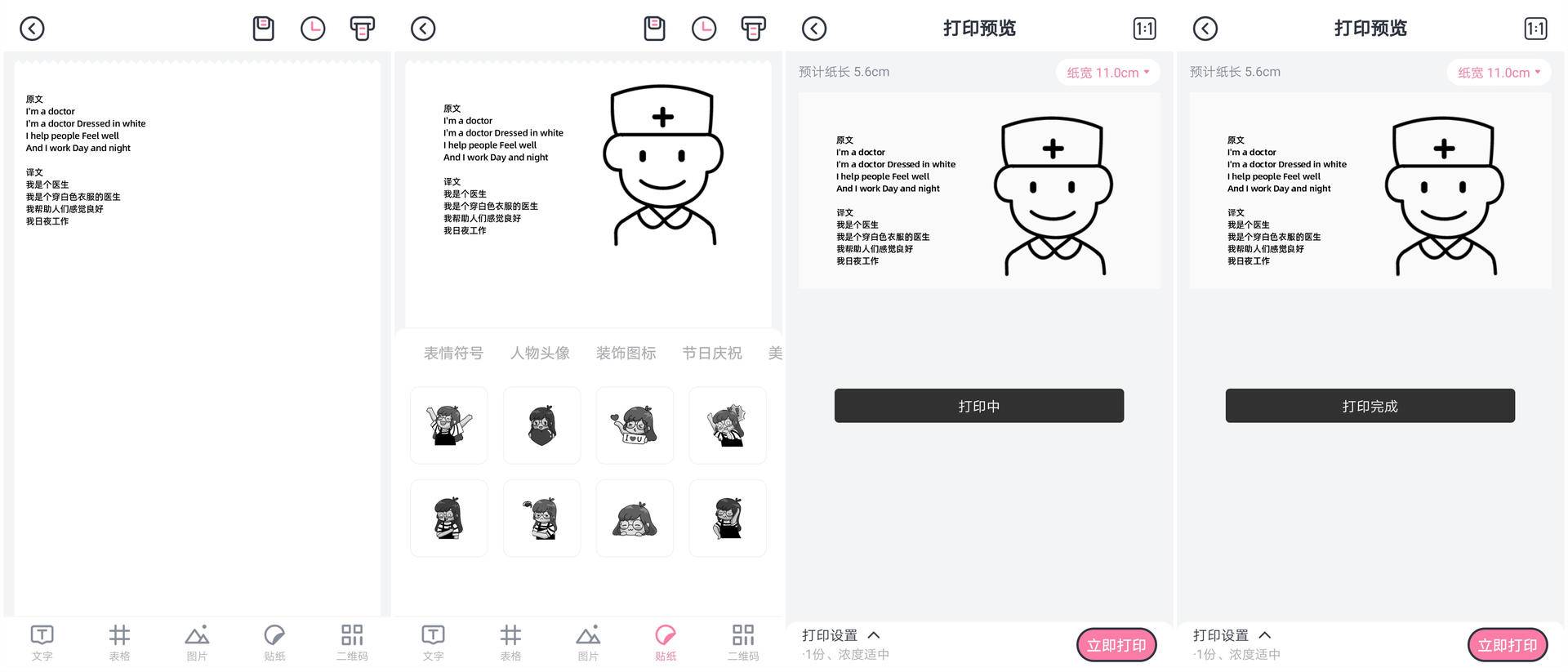Open history clock icon in first editor
The height and width of the screenshot is (672, 1568).
coord(313,29)
